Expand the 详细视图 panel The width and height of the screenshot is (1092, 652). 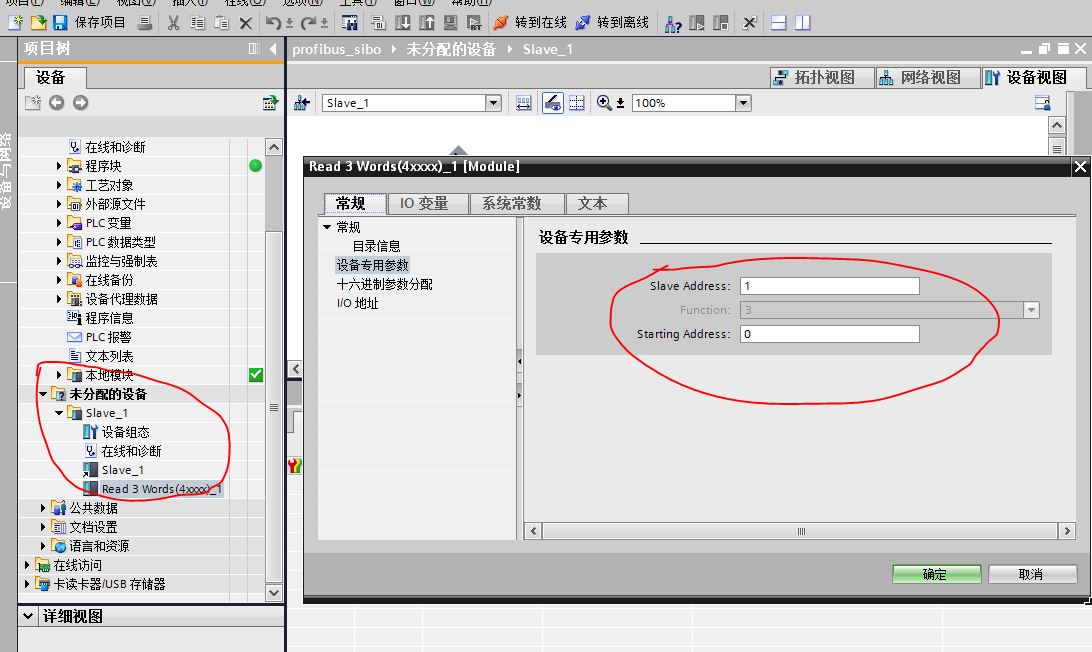[28, 616]
